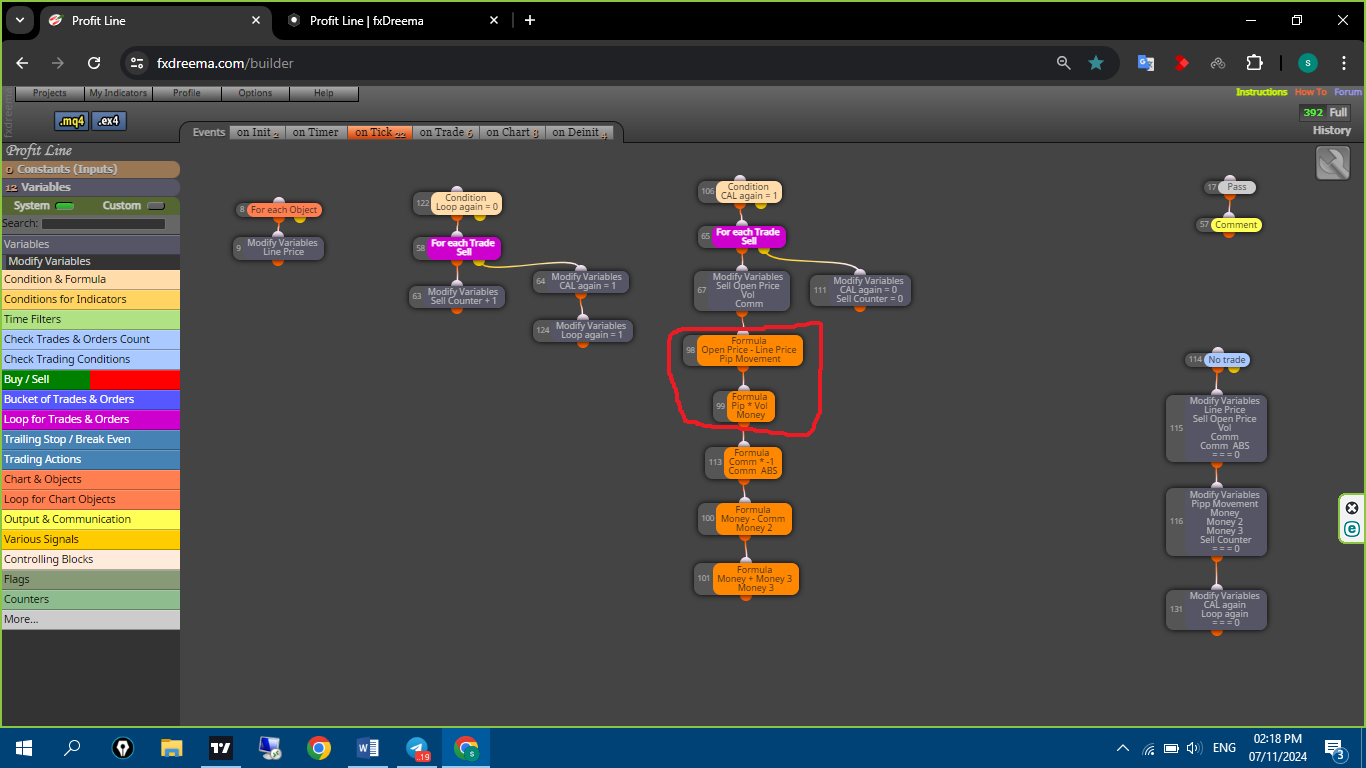The width and height of the screenshot is (1366, 768).
Task: Click the zoom magnifier in address bar
Action: coord(1064,63)
